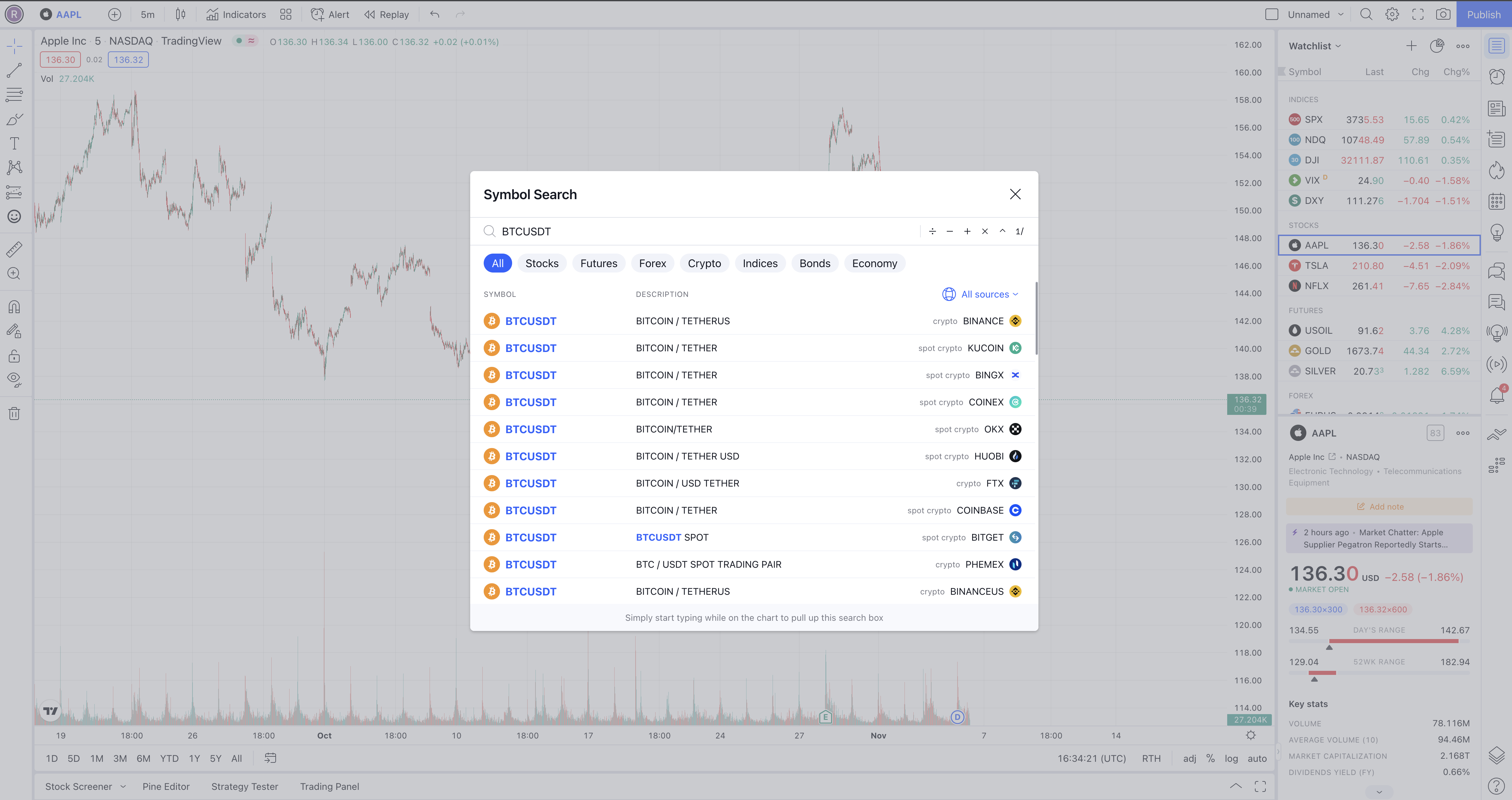The height and width of the screenshot is (800, 1512).
Task: Select the crosshair cursor tool
Action: click(x=15, y=46)
